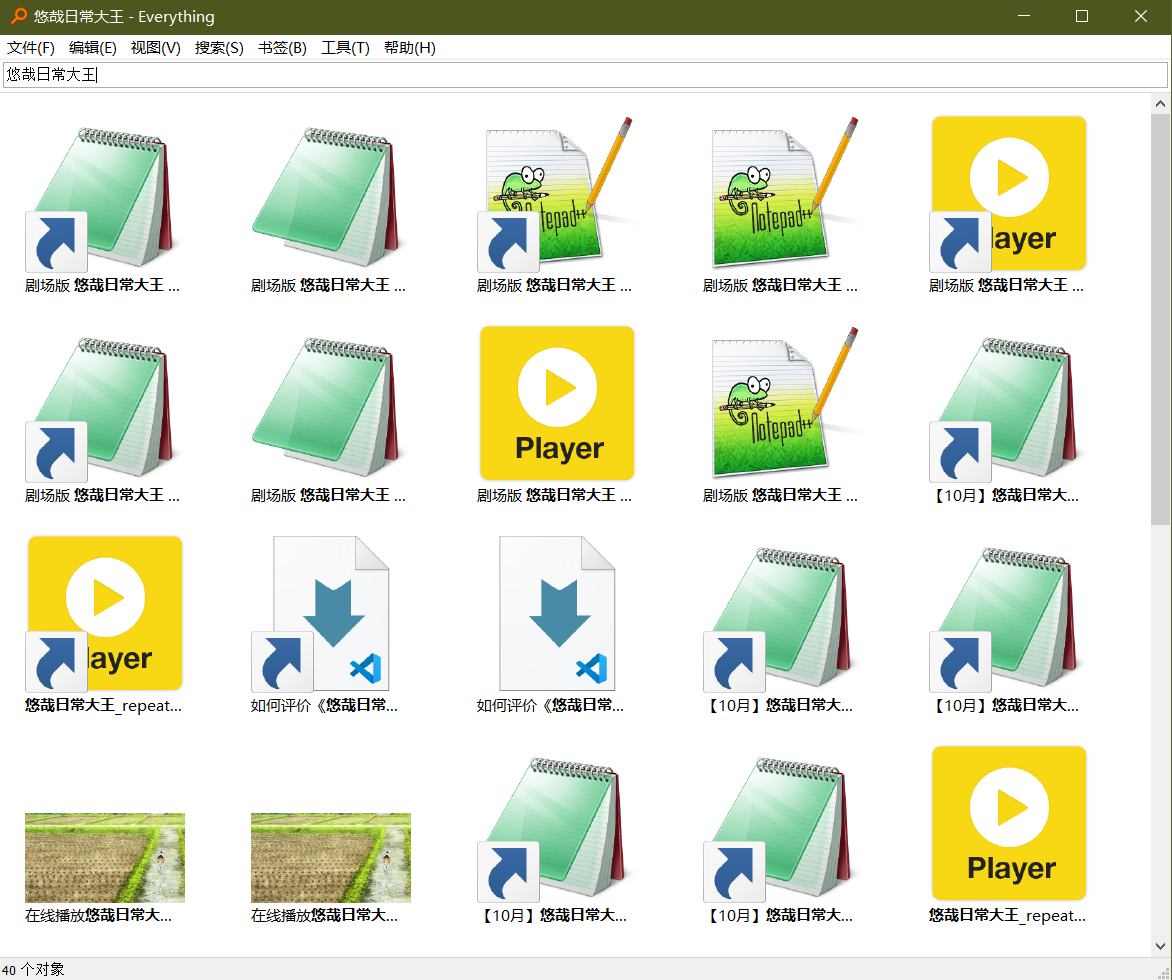This screenshot has width=1172, height=980.
Task: Click into the search box containing 悠哉日常大王
Action: (585, 75)
